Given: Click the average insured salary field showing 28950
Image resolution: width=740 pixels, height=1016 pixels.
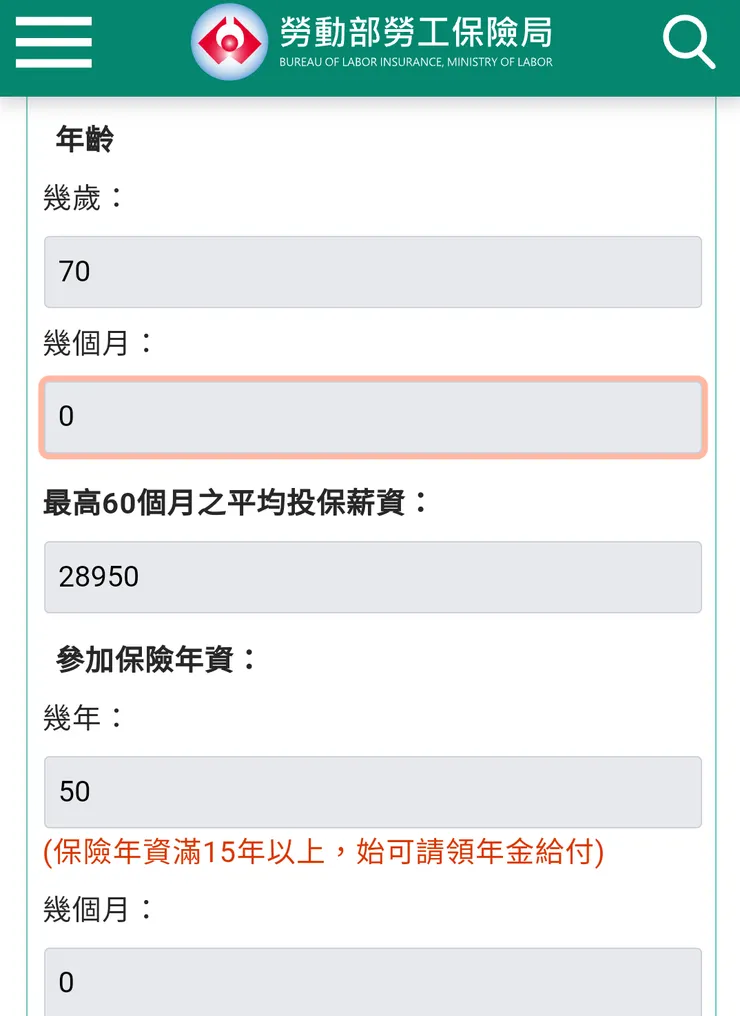Looking at the screenshot, I should [372, 577].
